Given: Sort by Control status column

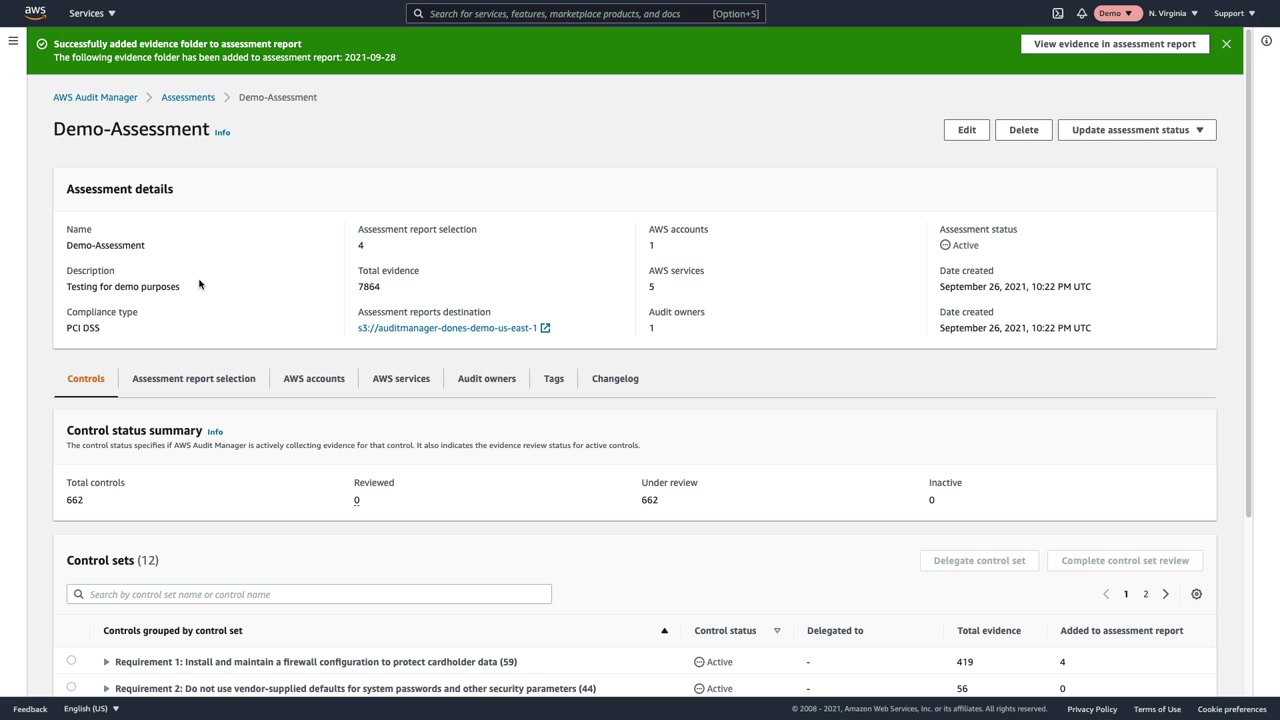Looking at the screenshot, I should (725, 631).
